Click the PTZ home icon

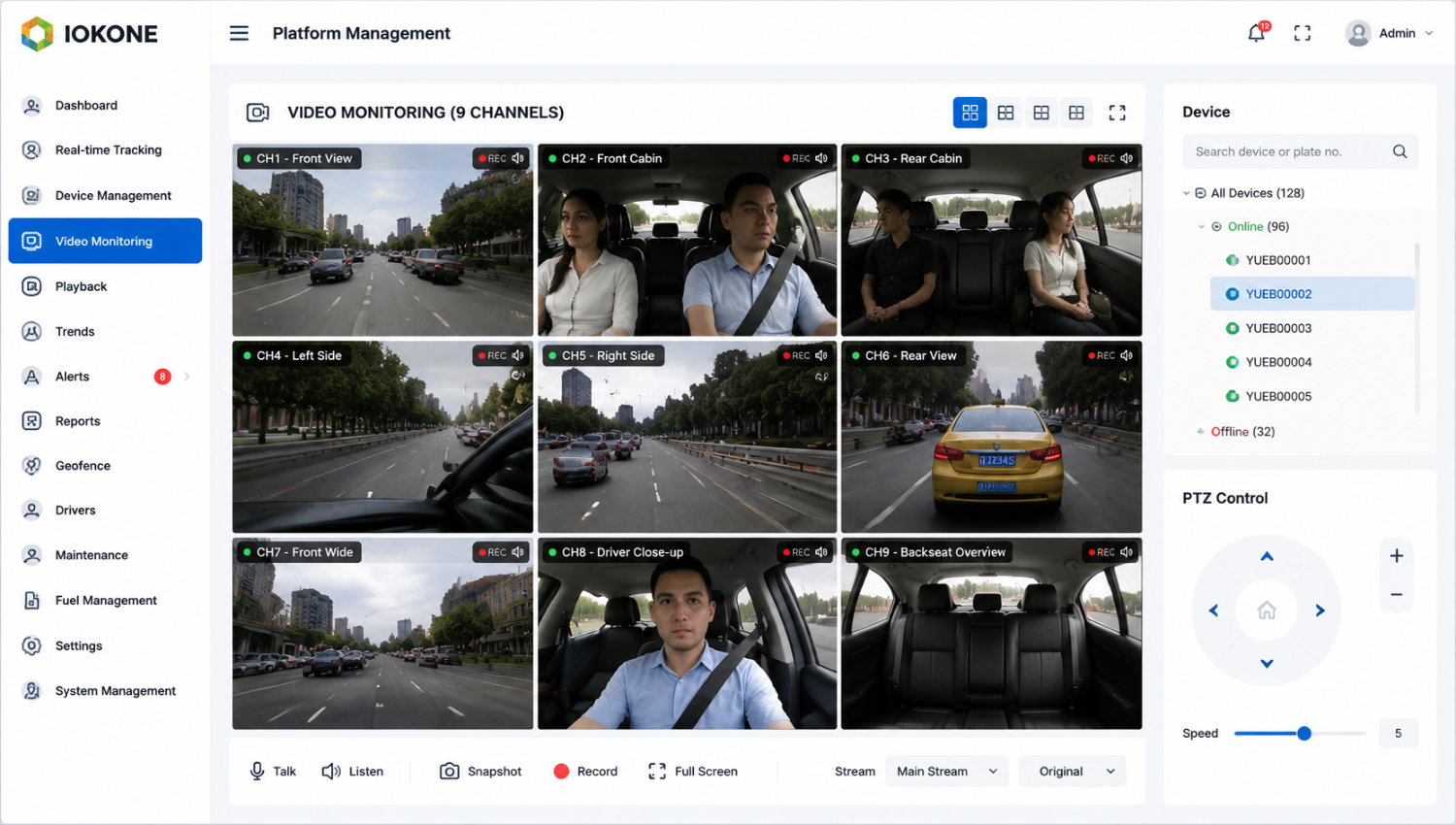pos(1267,610)
